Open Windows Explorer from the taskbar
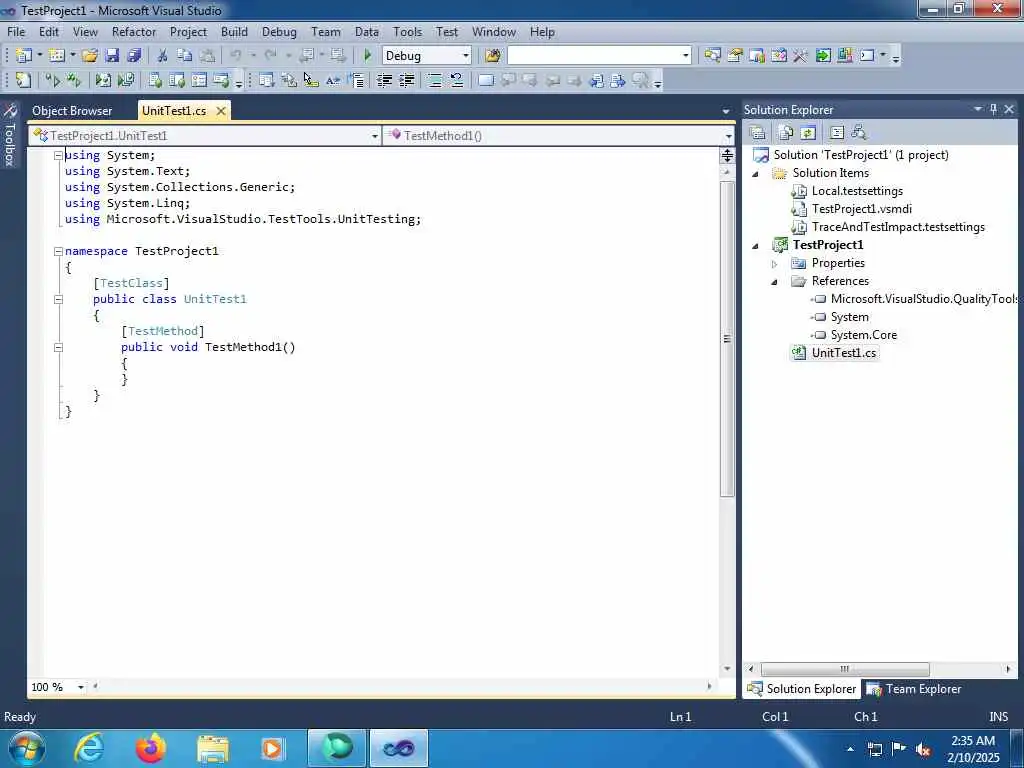The height and width of the screenshot is (768, 1024). click(x=212, y=749)
